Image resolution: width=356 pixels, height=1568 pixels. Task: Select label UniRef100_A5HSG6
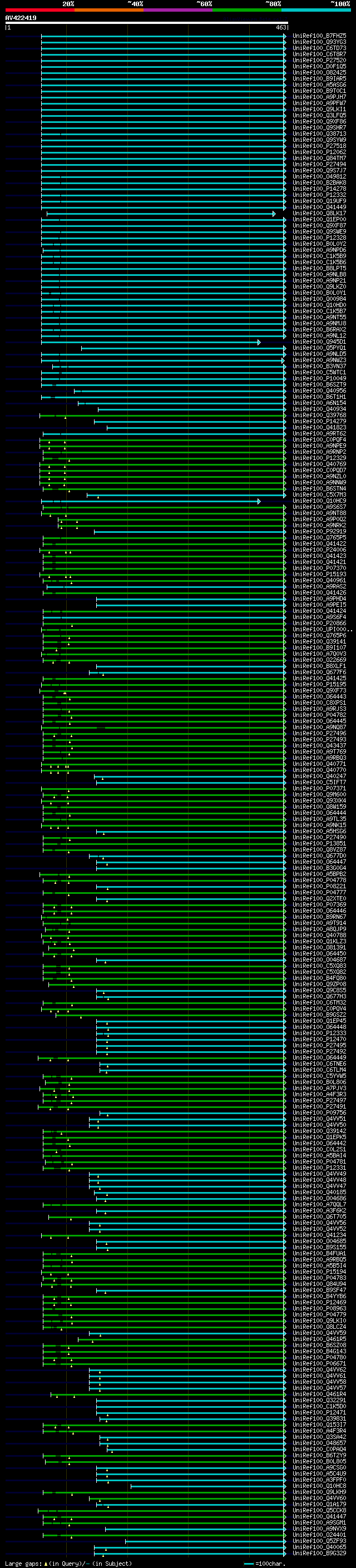point(319,831)
